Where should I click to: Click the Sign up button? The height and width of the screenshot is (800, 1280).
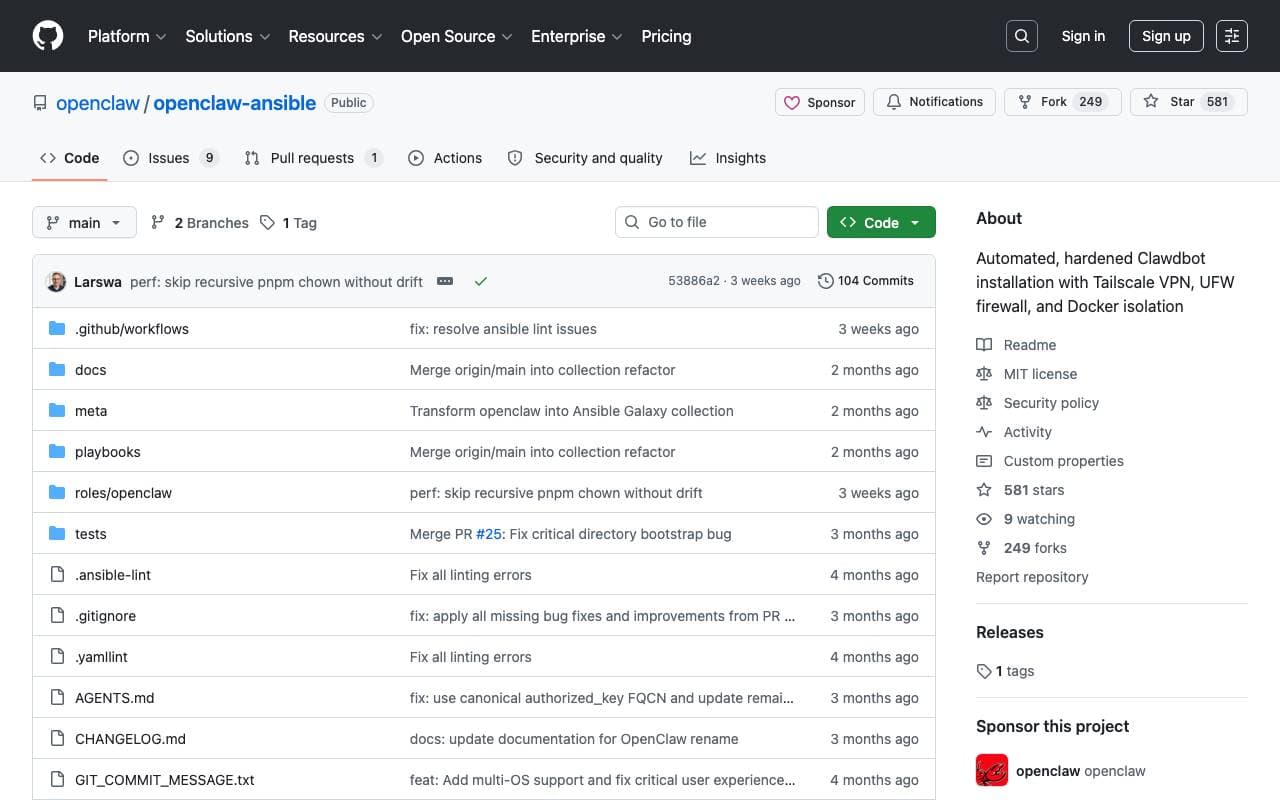pyautogui.click(x=1166, y=36)
